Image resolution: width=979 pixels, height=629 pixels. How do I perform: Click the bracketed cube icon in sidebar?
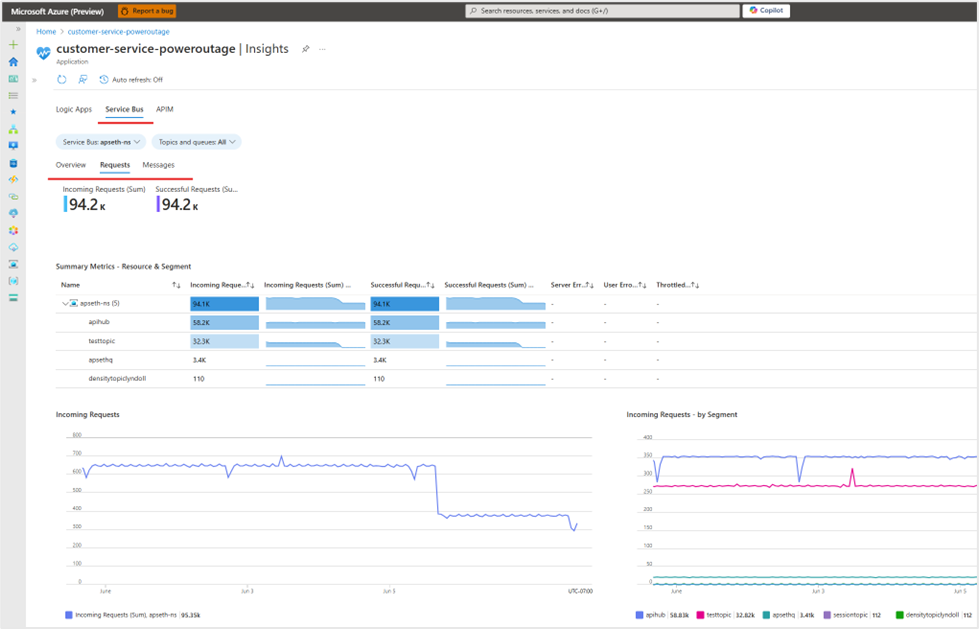[x=13, y=281]
